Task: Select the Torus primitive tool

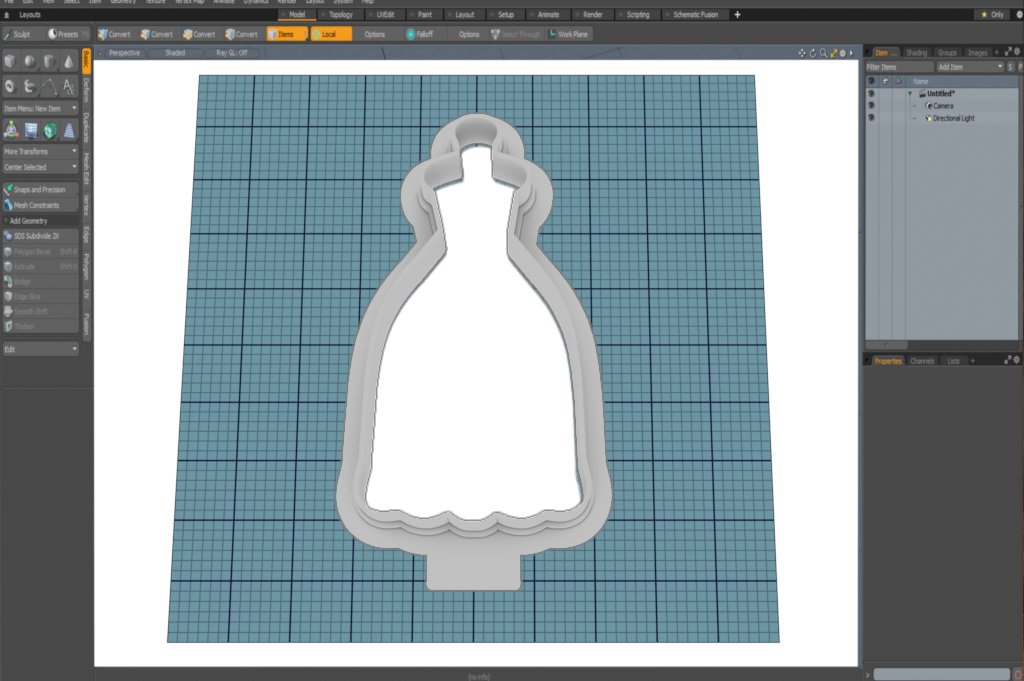Action: (x=10, y=86)
